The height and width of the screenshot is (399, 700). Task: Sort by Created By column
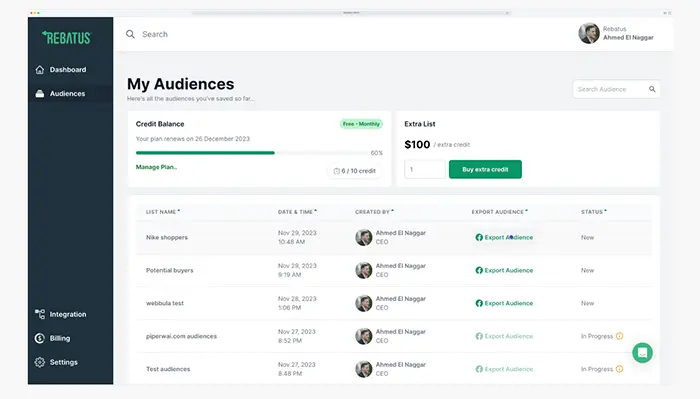[x=375, y=212]
